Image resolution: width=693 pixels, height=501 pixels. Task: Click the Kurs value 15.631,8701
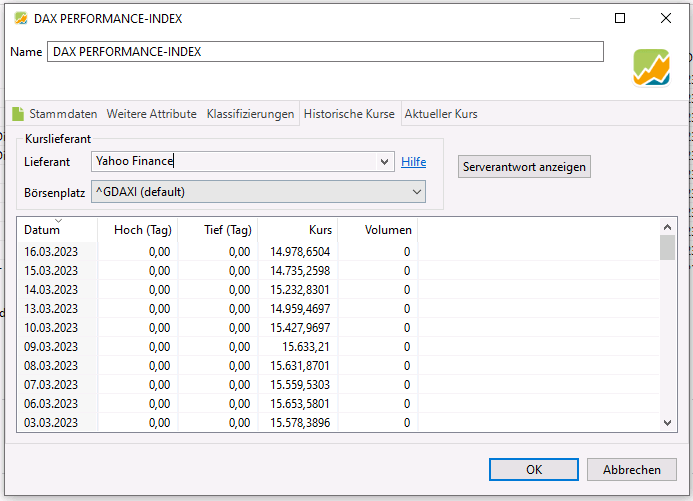[300, 366]
